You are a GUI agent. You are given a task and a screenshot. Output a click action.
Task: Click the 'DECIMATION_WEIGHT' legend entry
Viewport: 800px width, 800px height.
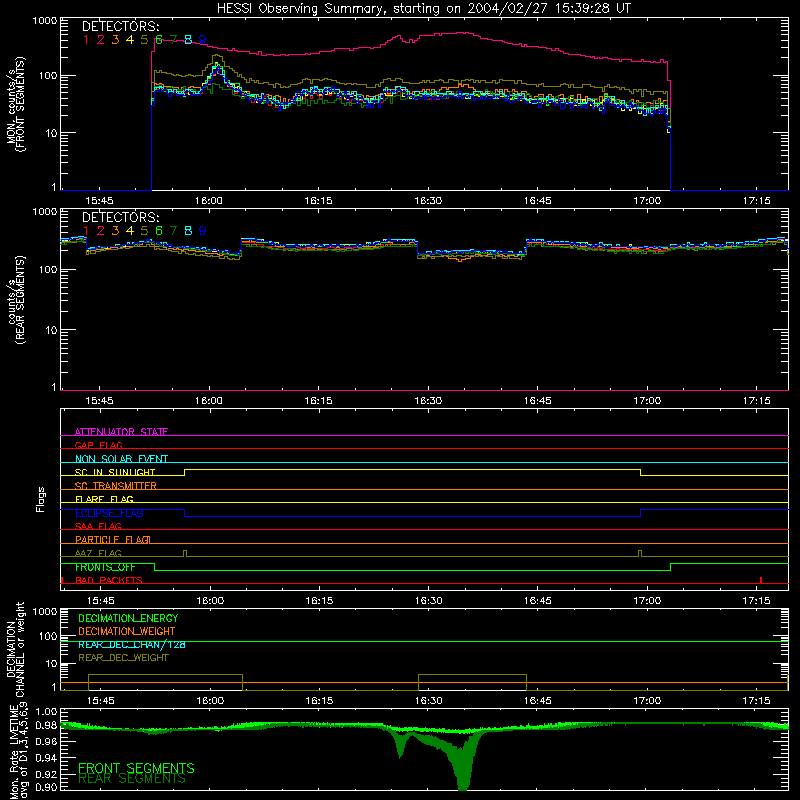(127, 631)
